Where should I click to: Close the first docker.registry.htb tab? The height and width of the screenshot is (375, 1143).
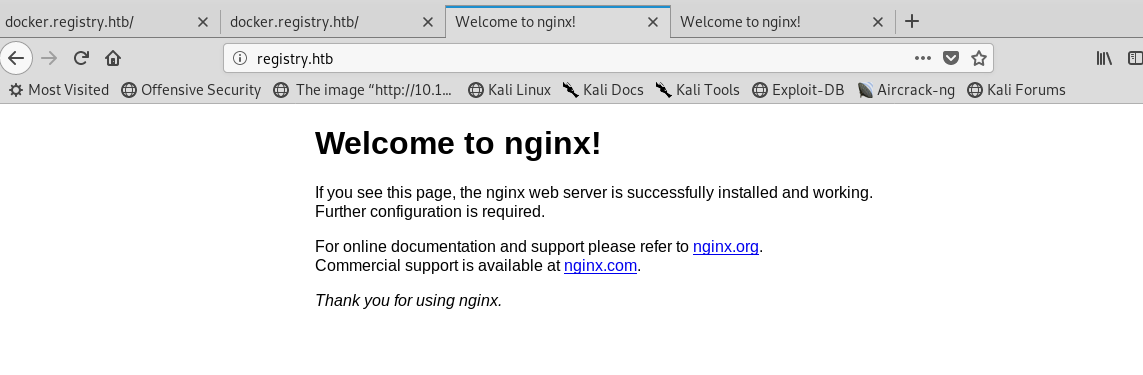click(x=203, y=22)
